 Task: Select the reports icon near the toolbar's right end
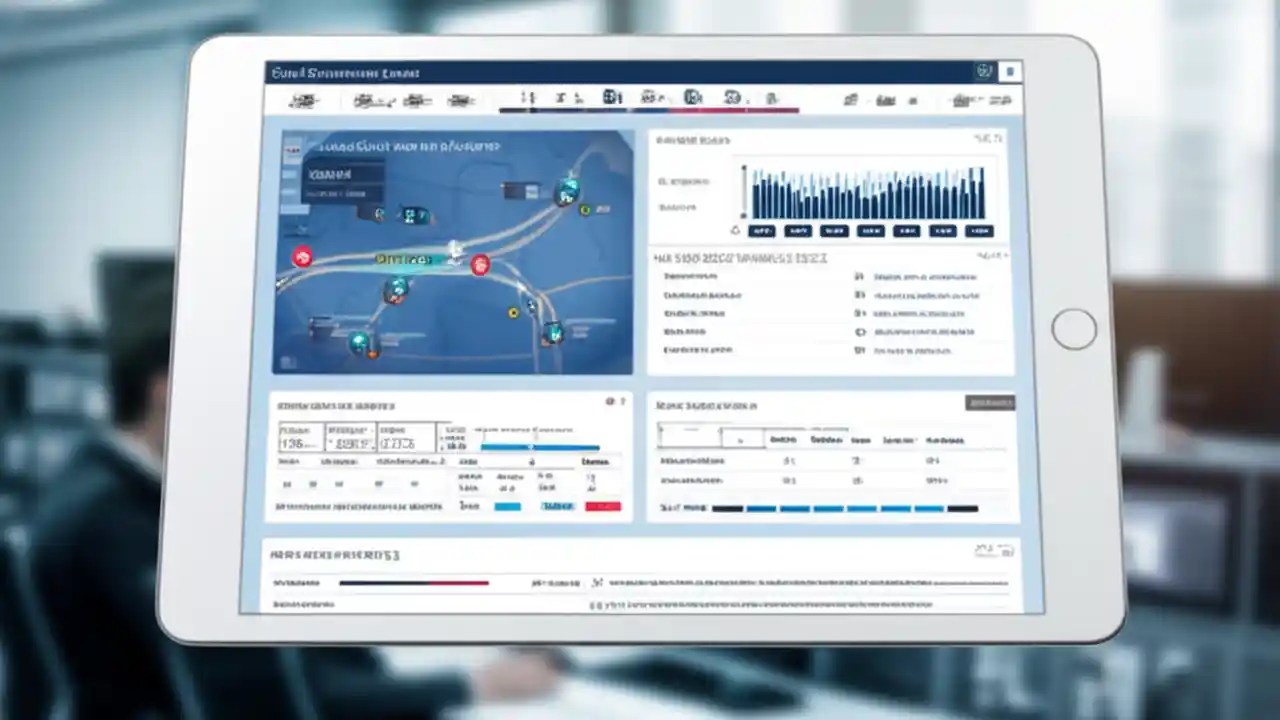pyautogui.click(x=962, y=100)
